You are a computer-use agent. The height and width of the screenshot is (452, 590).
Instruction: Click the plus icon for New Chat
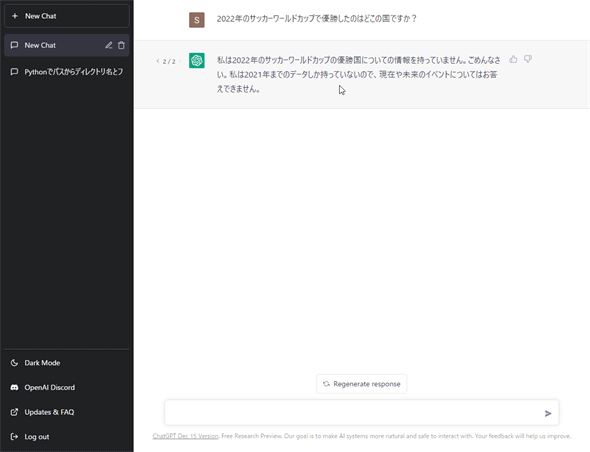coord(15,16)
